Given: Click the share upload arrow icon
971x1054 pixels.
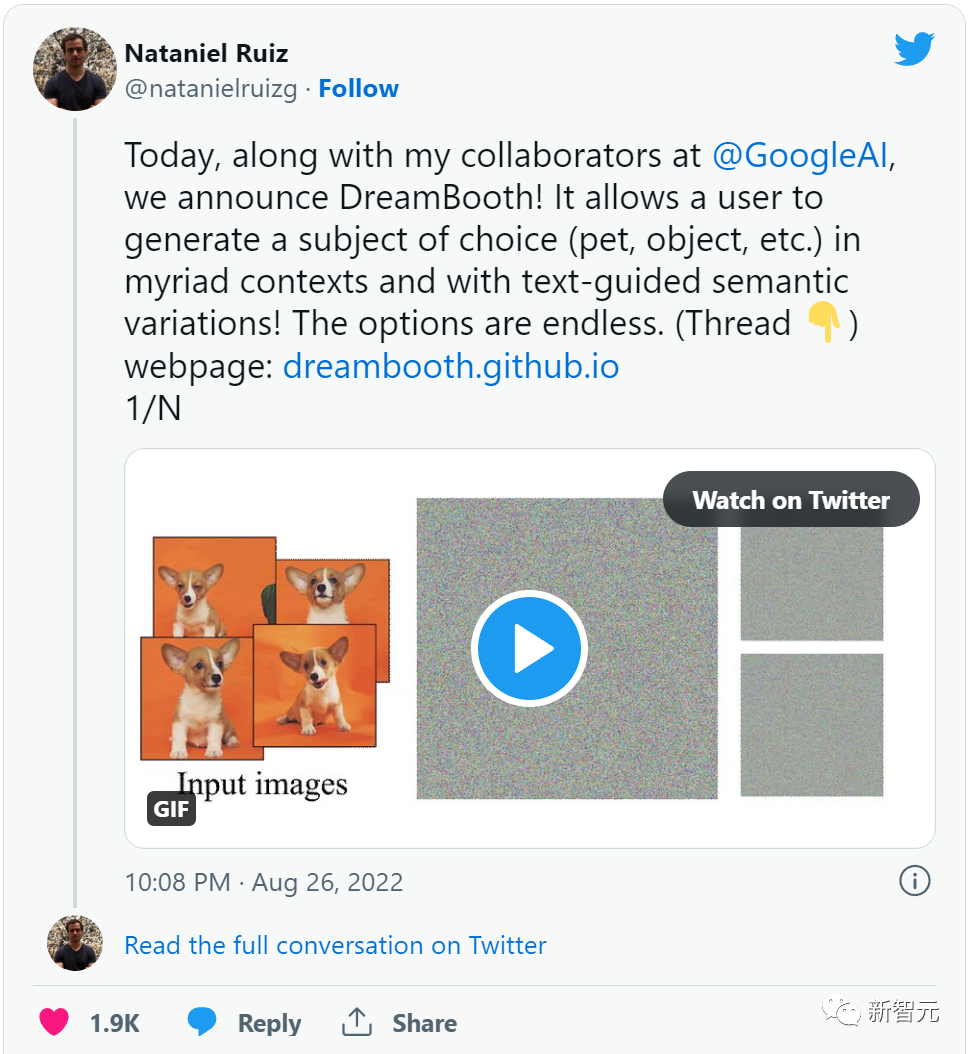Looking at the screenshot, I should pos(356,1022).
